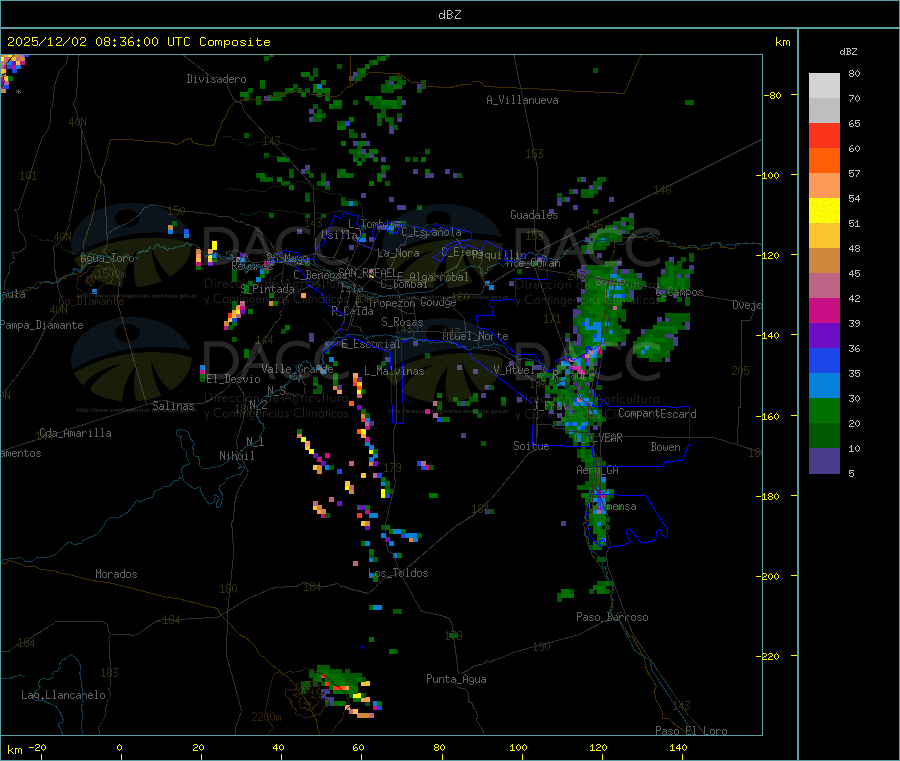Image resolution: width=900 pixels, height=761 pixels.
Task: Click the S_Rosas map label
Action: tap(402, 322)
